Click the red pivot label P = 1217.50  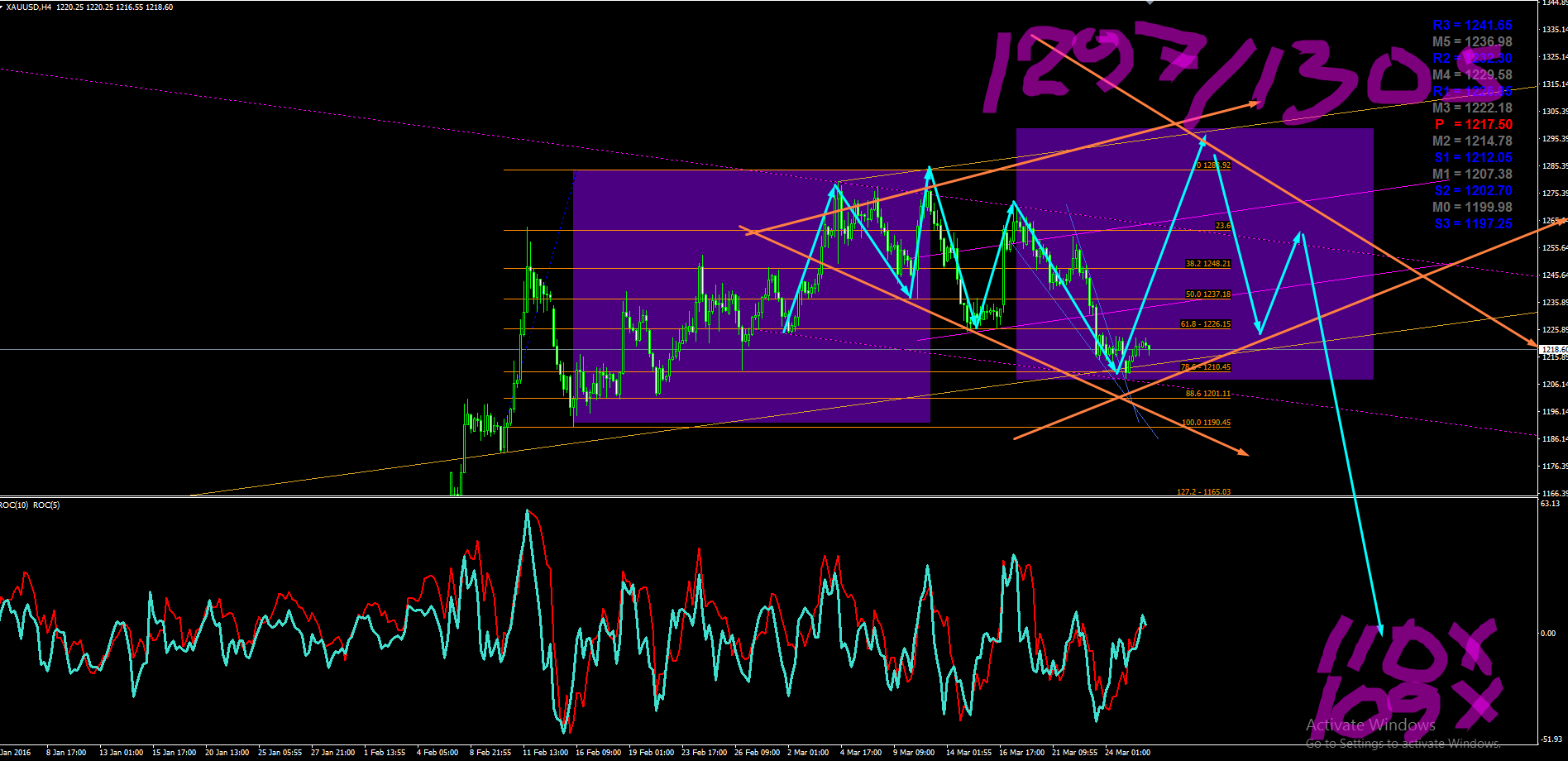tap(1474, 124)
